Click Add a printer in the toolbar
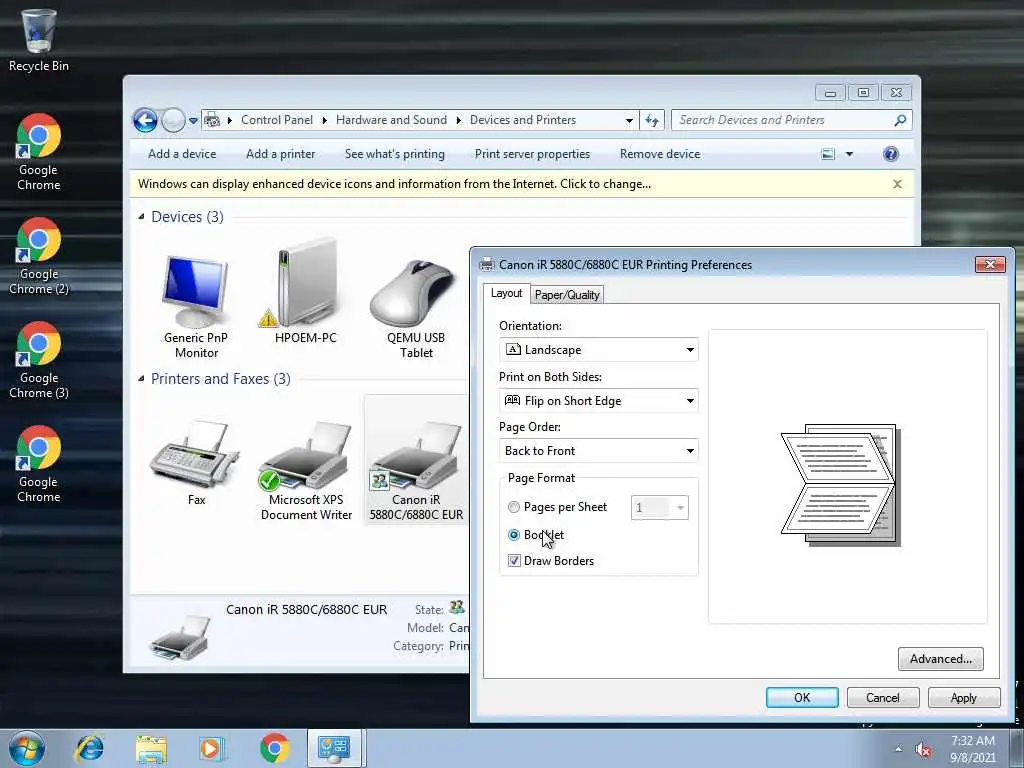The height and width of the screenshot is (768, 1024). pyautogui.click(x=280, y=154)
